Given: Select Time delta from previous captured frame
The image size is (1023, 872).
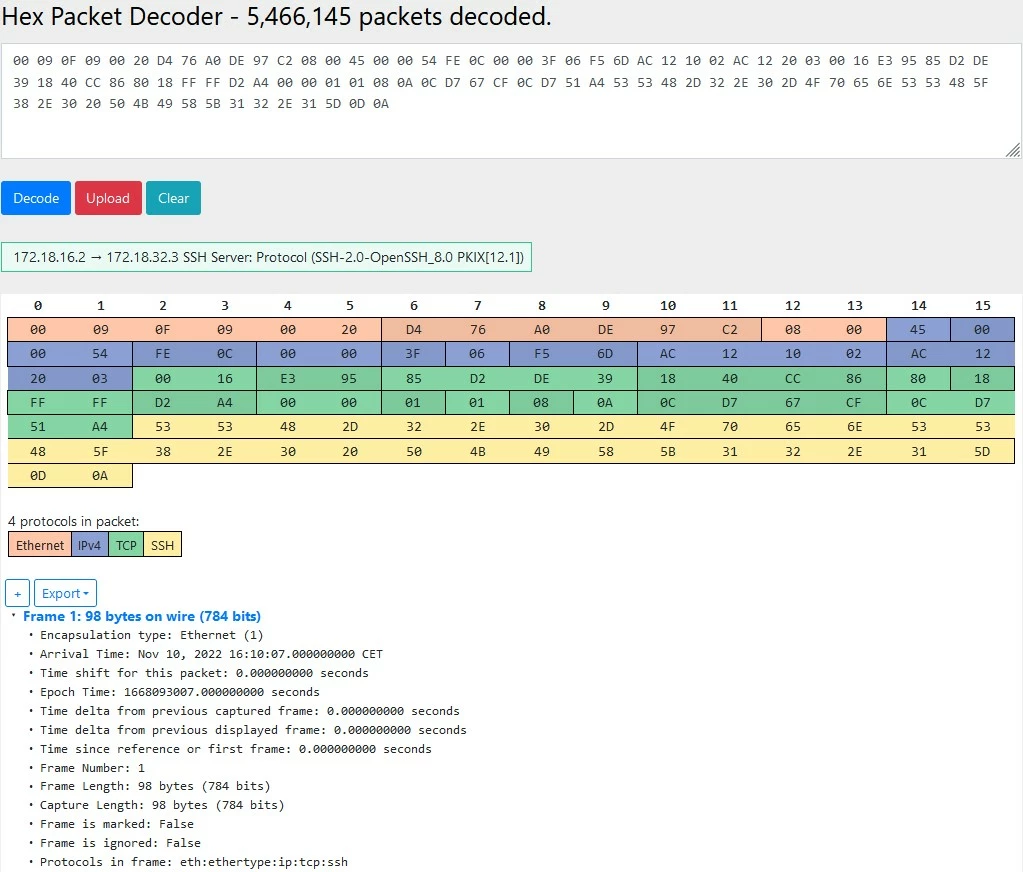Looking at the screenshot, I should pyautogui.click(x=250, y=710).
